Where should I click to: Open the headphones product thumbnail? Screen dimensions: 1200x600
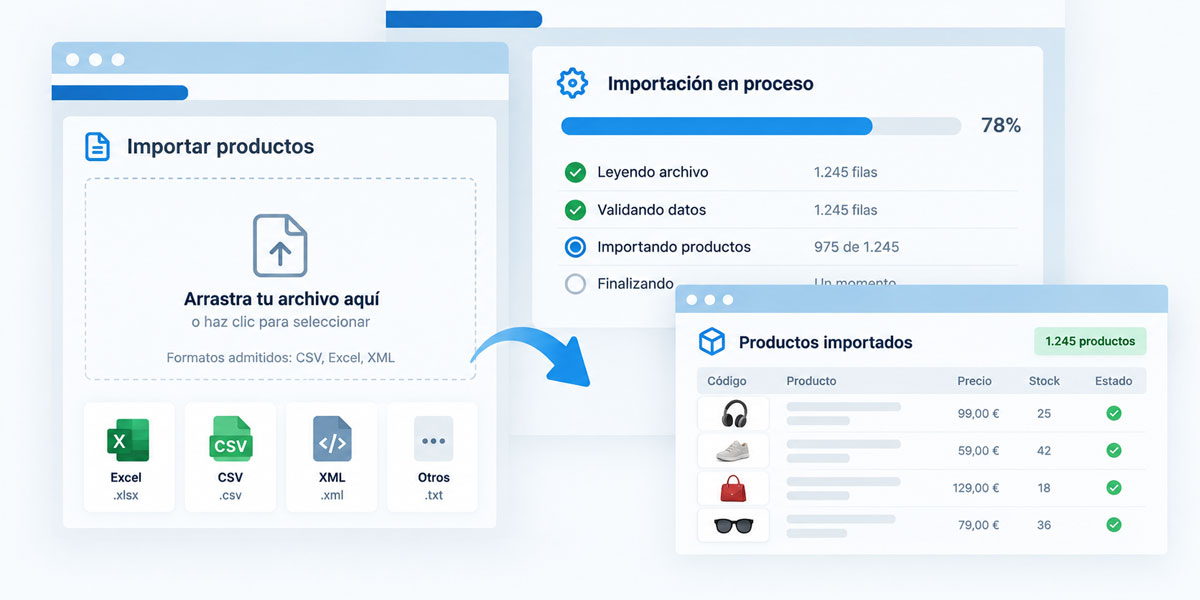pyautogui.click(x=734, y=413)
